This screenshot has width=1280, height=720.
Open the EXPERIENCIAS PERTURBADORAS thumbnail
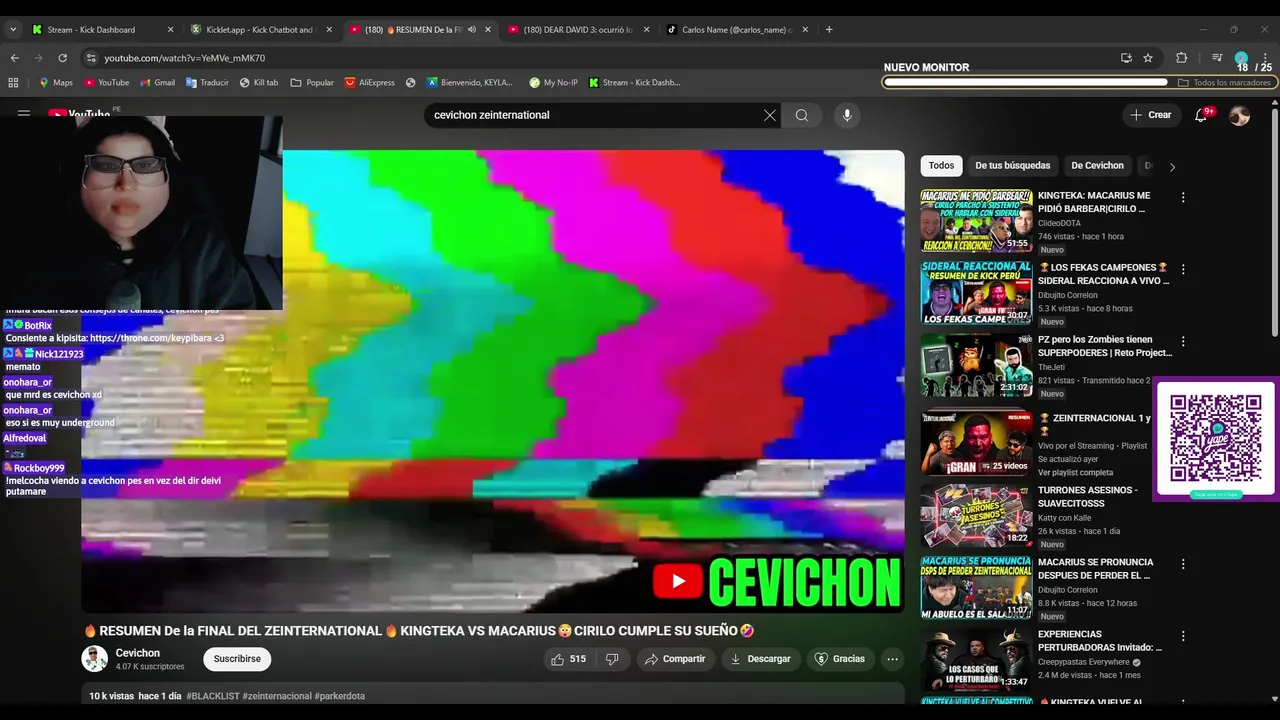coord(976,660)
